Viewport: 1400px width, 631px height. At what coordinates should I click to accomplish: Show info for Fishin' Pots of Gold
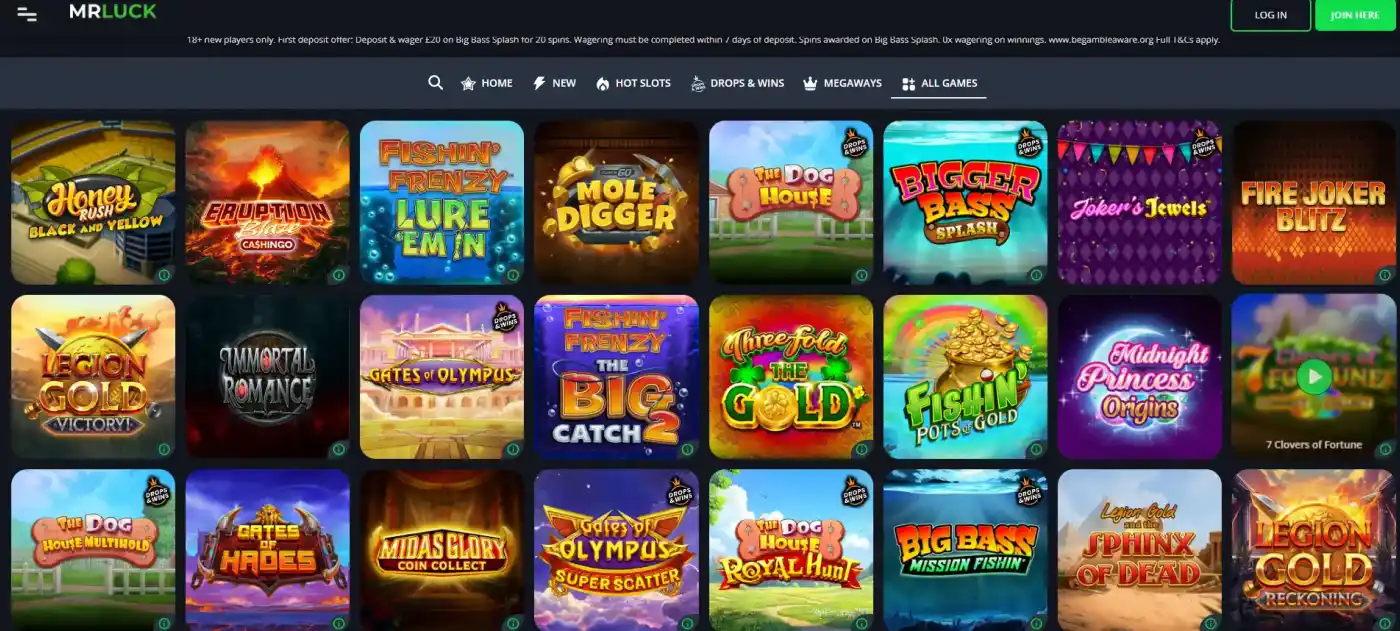1036,449
